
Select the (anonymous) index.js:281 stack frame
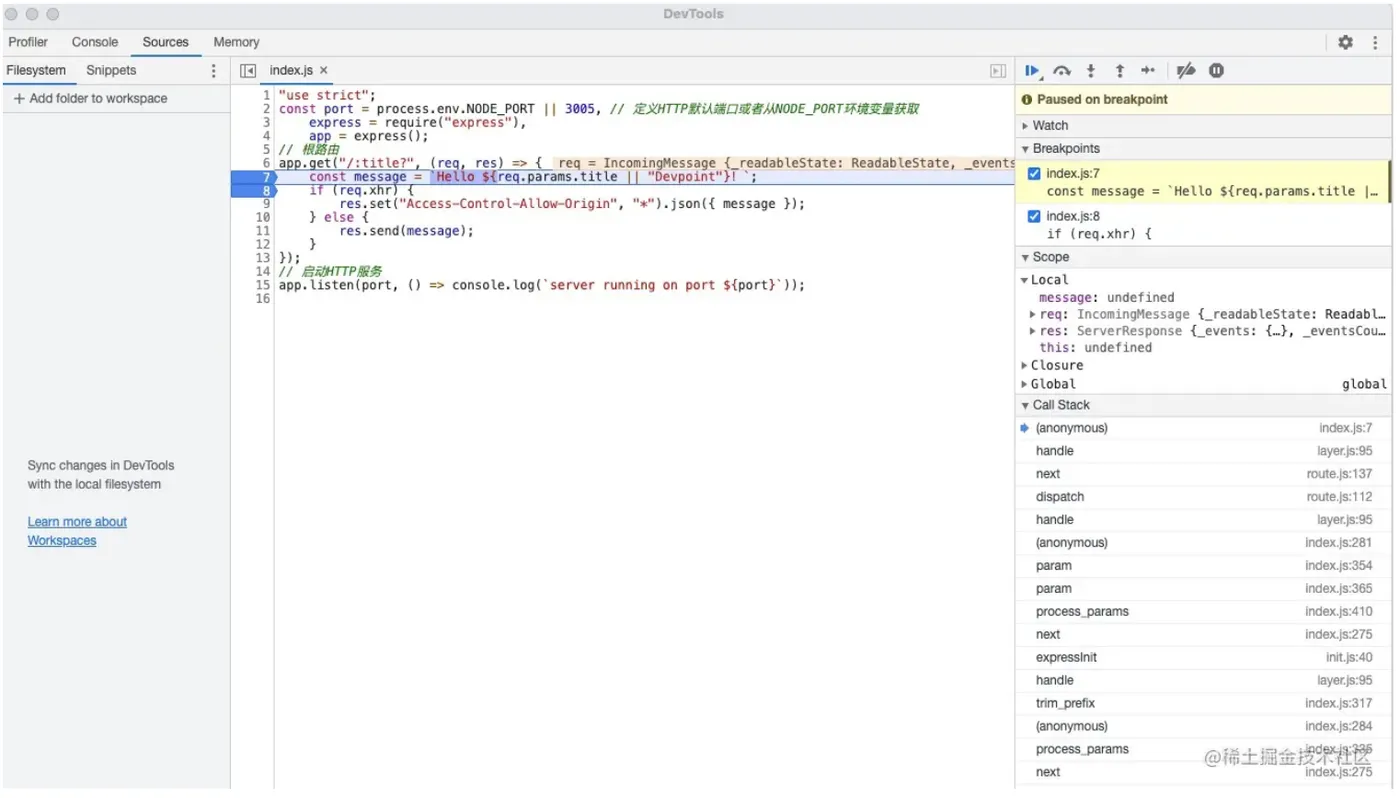1203,543
